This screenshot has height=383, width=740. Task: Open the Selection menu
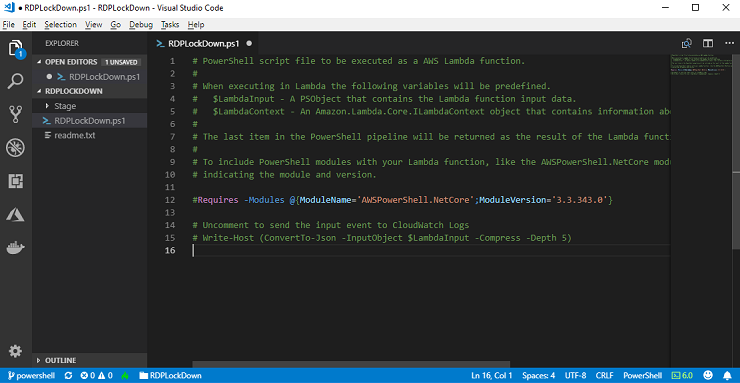pyautogui.click(x=60, y=25)
